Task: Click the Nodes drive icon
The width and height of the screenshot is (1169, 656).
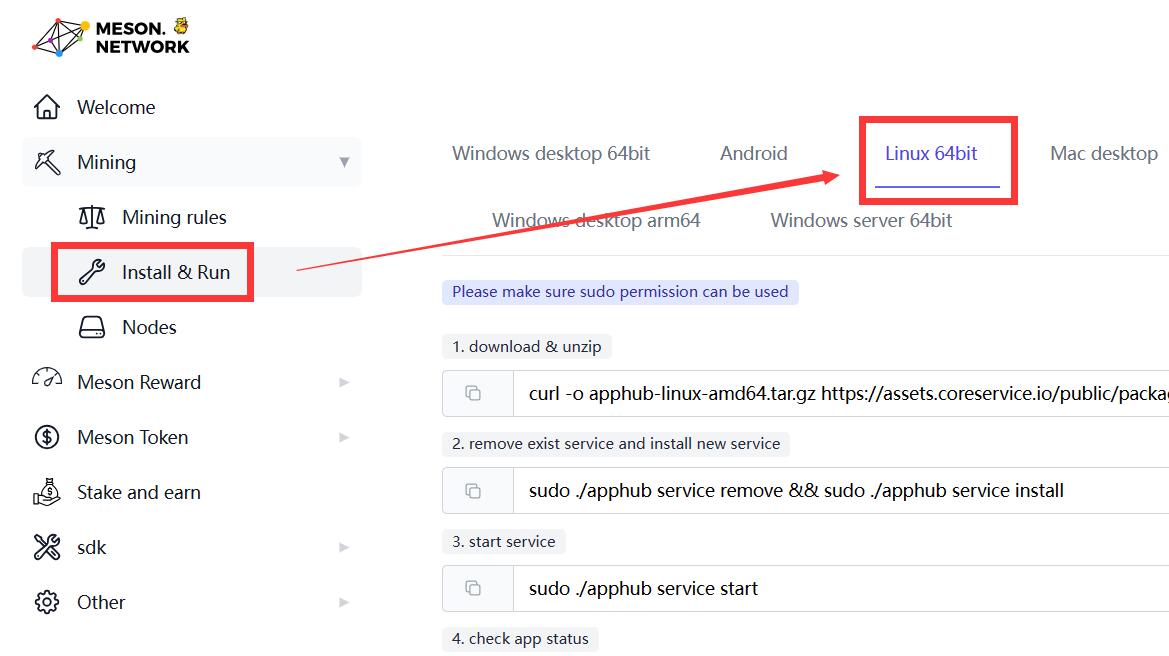Action: tap(92, 327)
